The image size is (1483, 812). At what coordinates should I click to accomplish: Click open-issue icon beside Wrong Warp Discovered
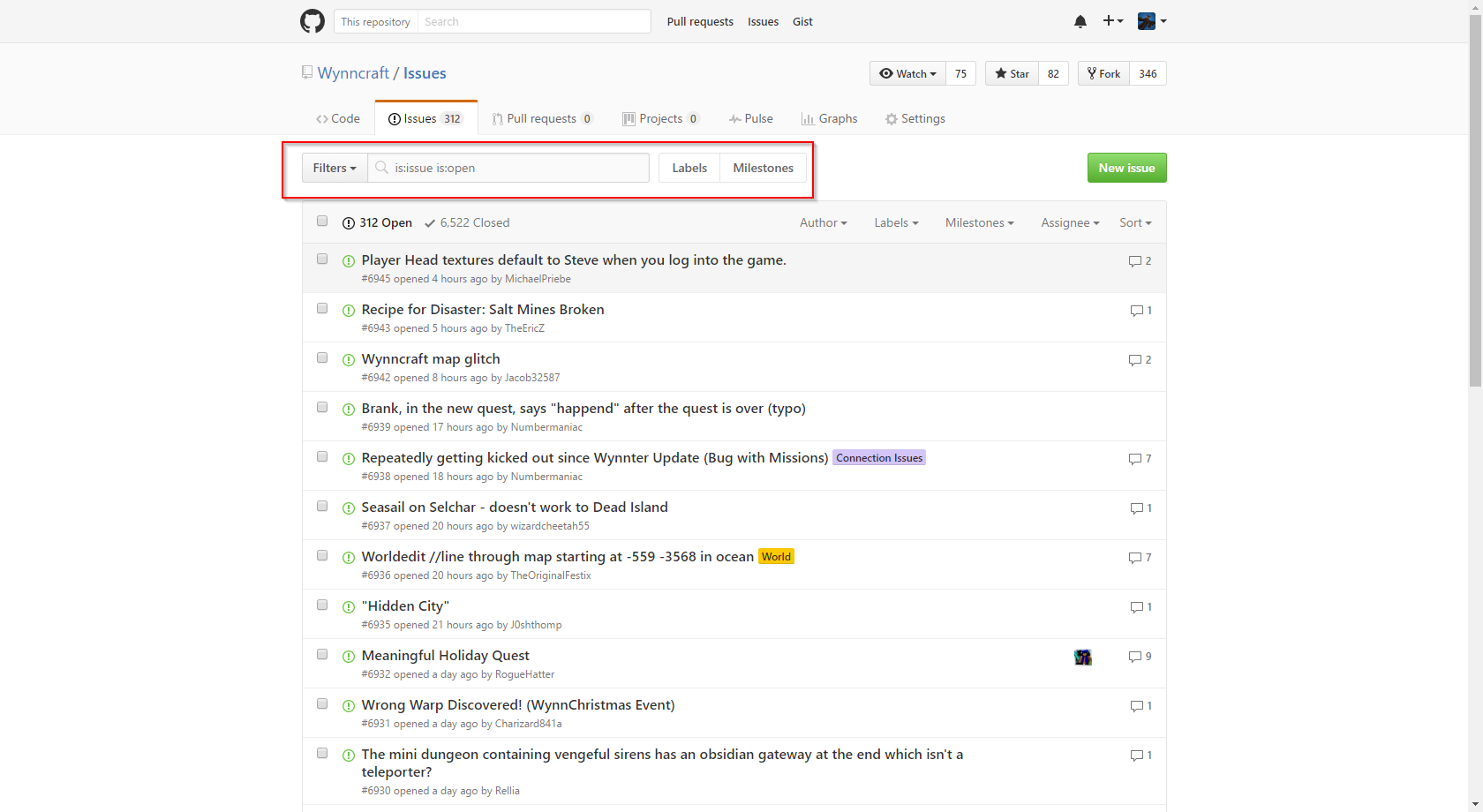[x=349, y=706]
